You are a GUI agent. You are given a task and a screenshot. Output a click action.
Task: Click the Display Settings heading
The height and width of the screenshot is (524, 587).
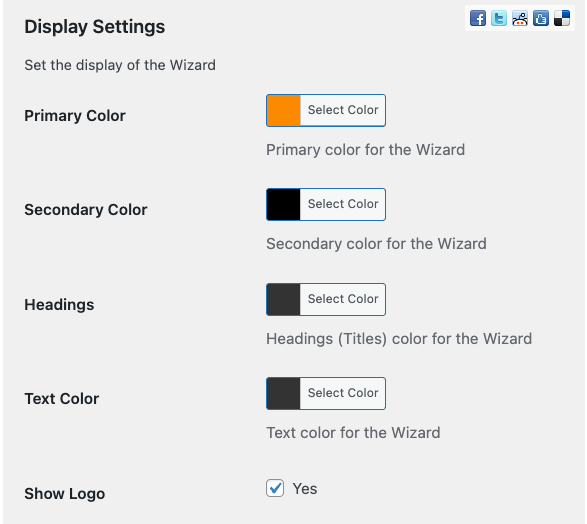point(94,27)
